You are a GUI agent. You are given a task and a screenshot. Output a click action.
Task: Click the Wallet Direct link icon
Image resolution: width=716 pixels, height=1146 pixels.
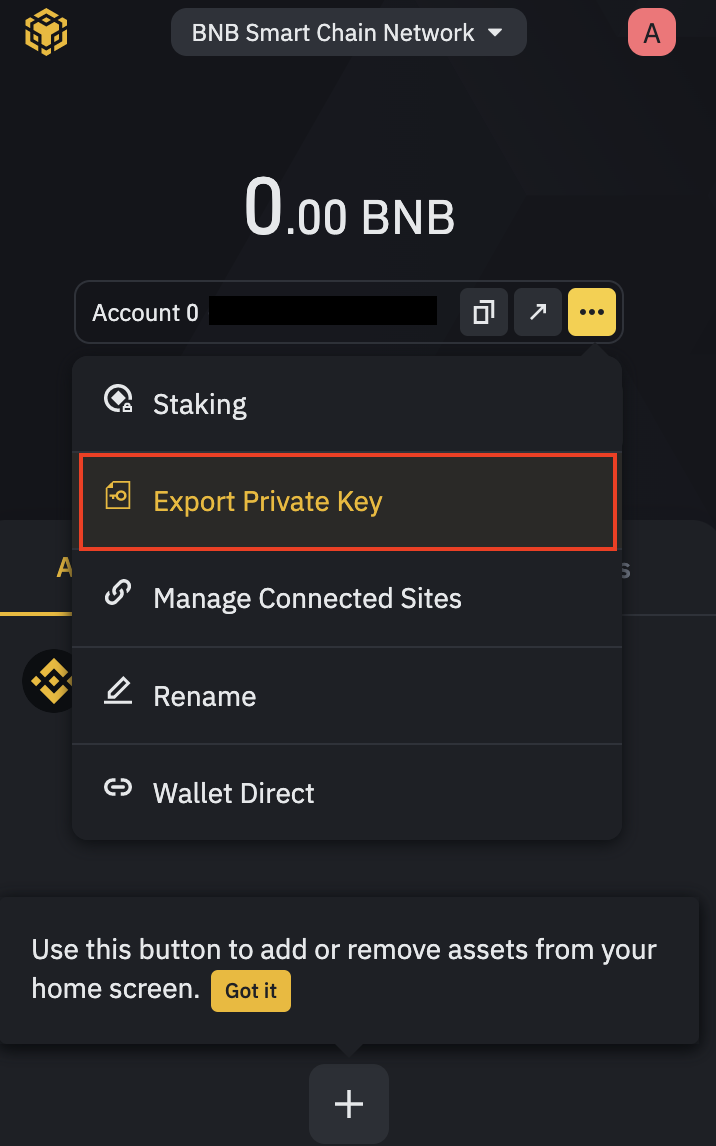pyautogui.click(x=118, y=789)
